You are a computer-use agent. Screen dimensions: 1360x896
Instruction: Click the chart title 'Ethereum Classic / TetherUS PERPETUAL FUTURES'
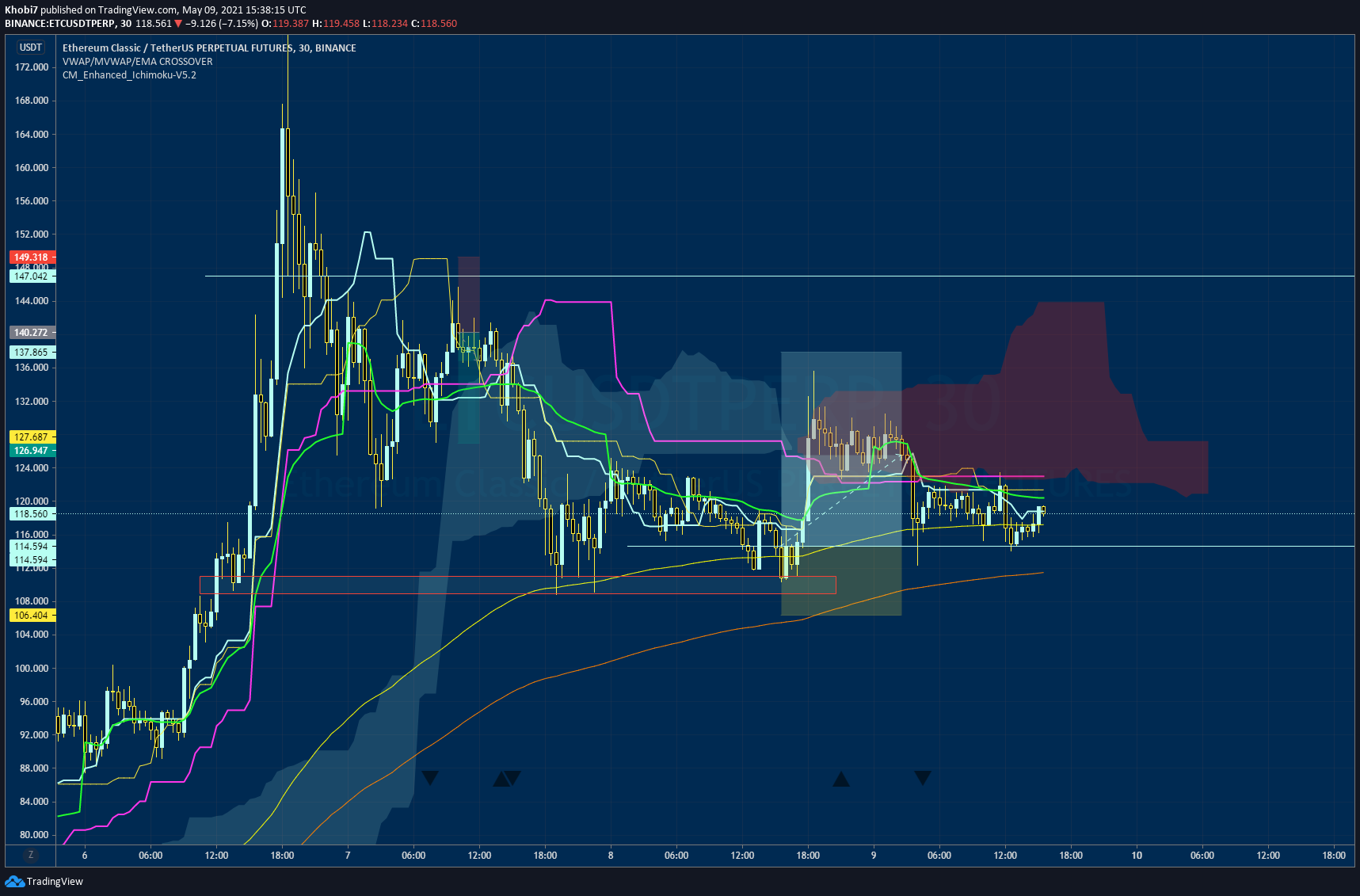[177, 48]
